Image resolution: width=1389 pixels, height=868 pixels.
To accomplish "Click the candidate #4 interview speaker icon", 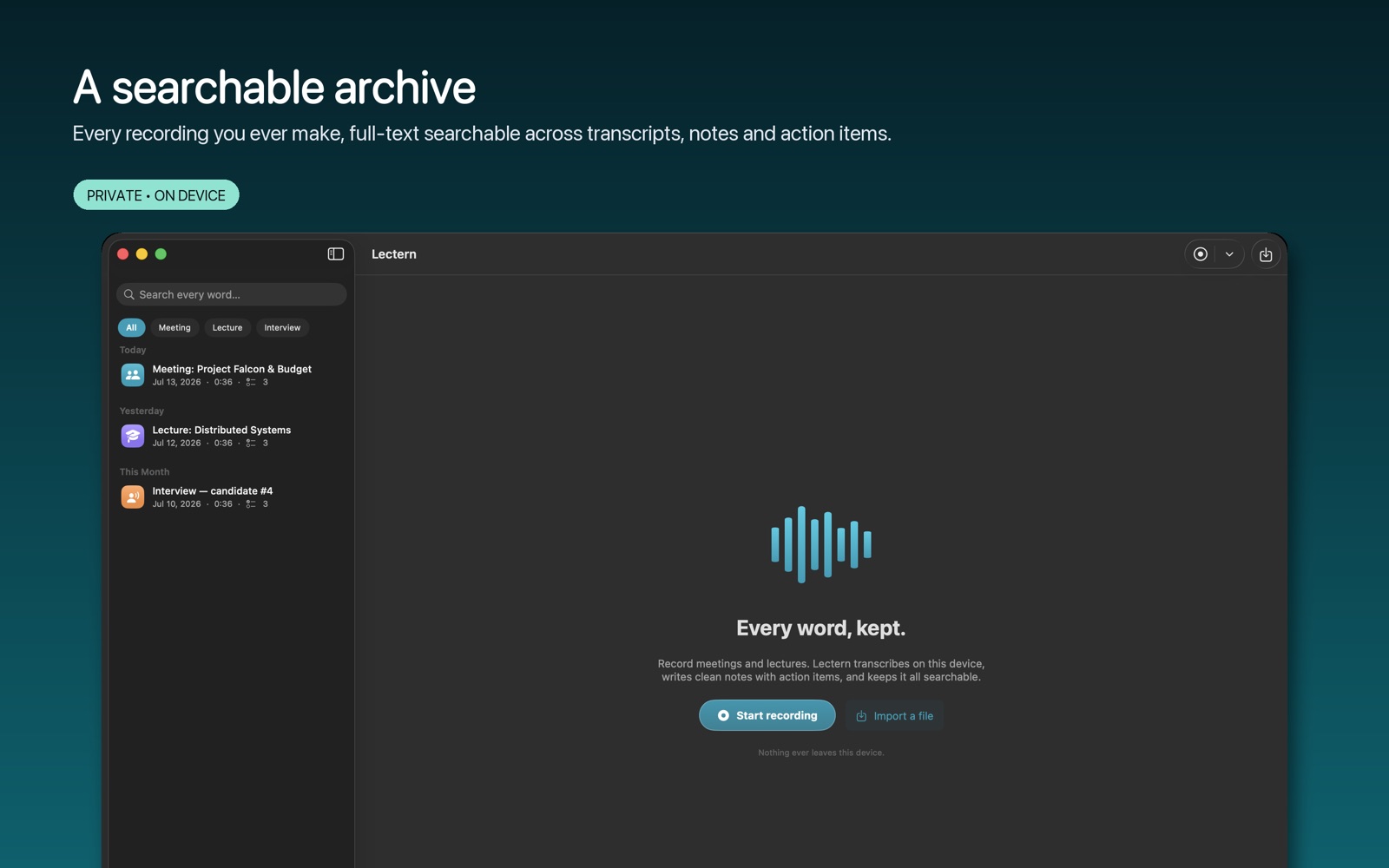I will (x=133, y=496).
